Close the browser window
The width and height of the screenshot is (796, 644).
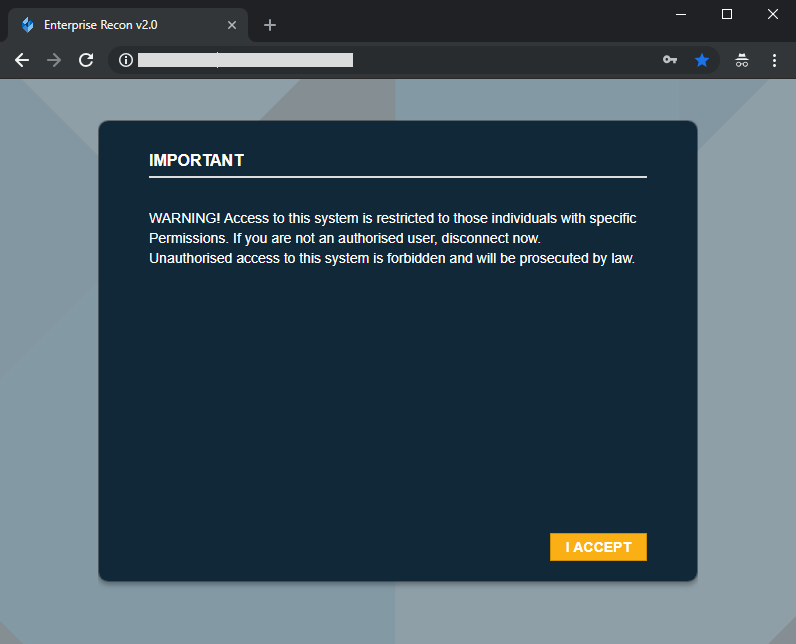tap(773, 14)
